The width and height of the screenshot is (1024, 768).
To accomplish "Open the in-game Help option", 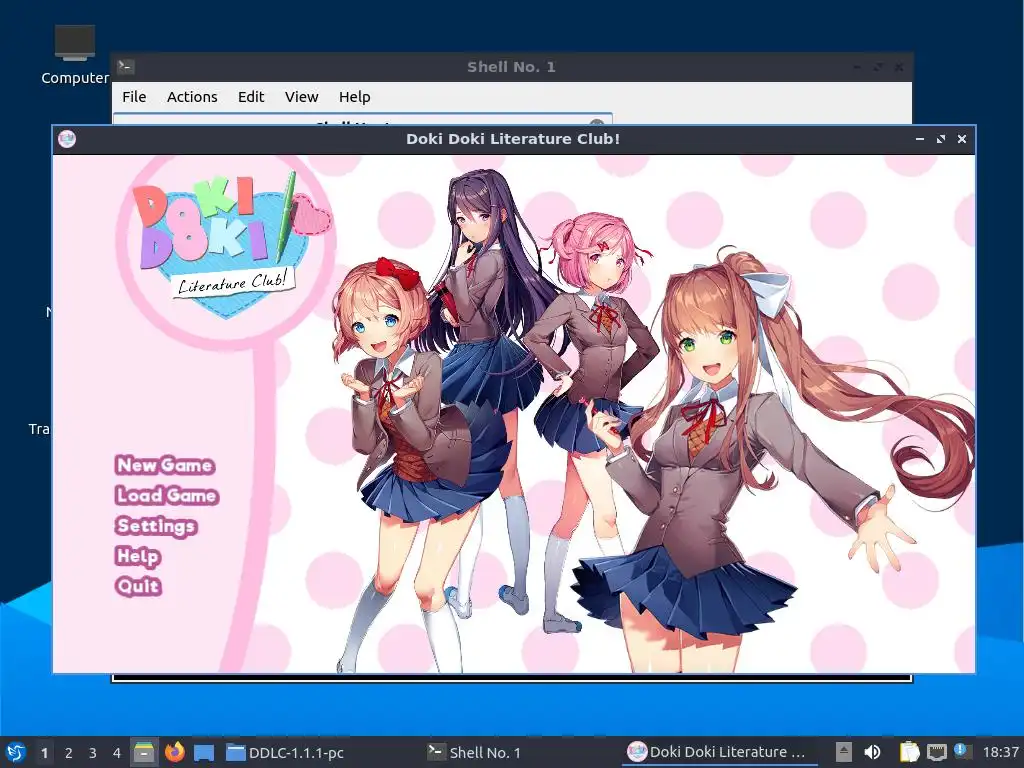I will point(138,556).
